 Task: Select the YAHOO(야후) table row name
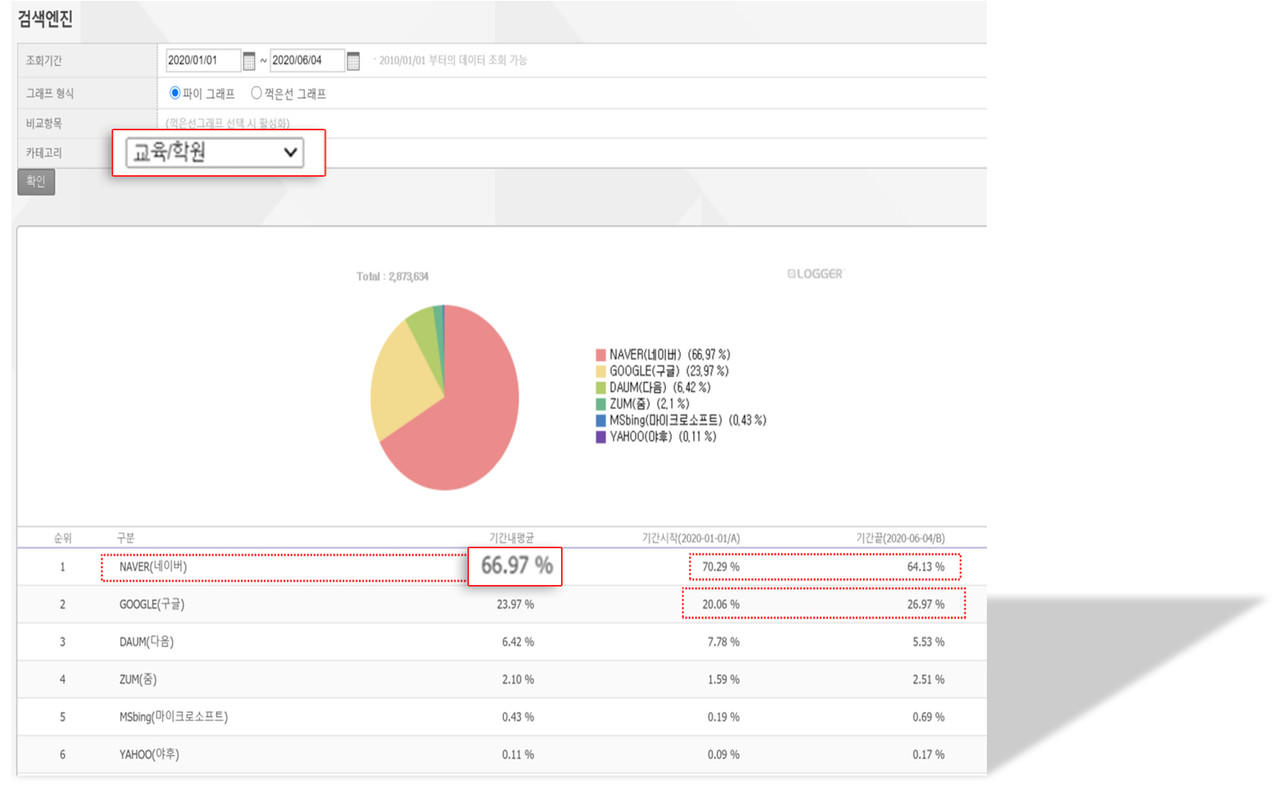tap(148, 755)
